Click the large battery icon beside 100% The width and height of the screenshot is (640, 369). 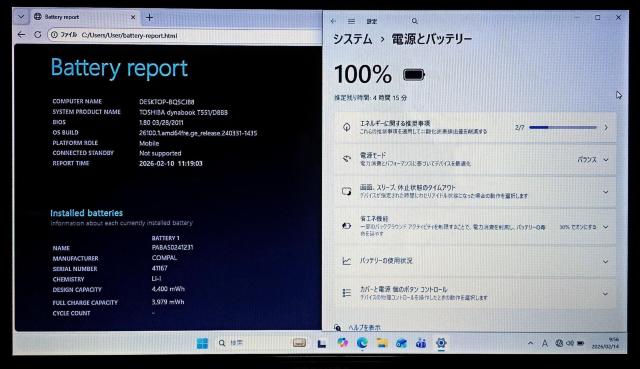[414, 75]
